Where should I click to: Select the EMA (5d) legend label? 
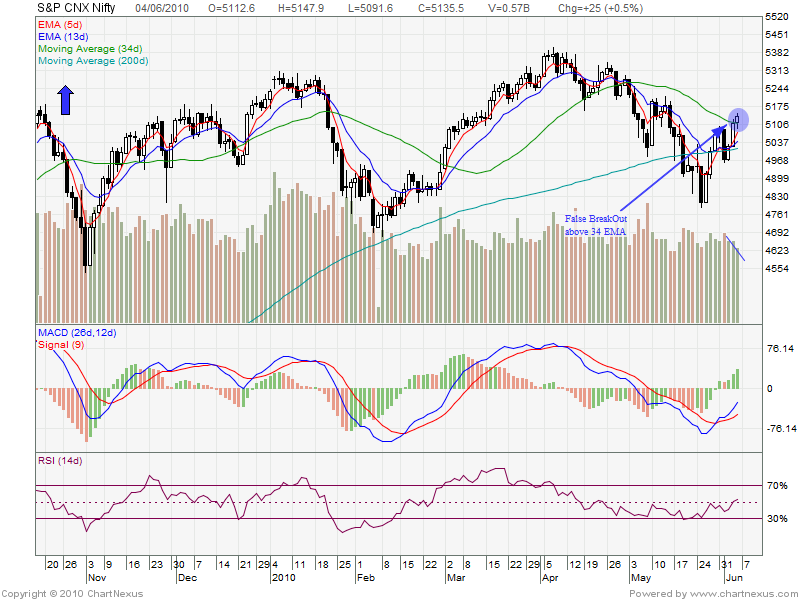click(60, 24)
